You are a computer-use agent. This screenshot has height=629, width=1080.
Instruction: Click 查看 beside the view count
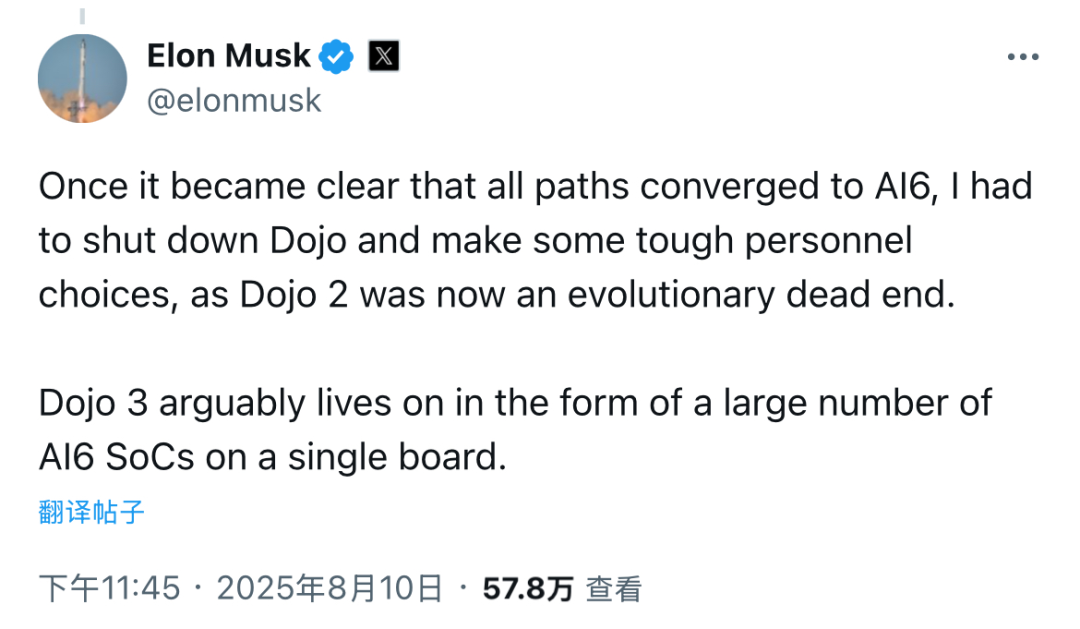pyautogui.click(x=618, y=590)
